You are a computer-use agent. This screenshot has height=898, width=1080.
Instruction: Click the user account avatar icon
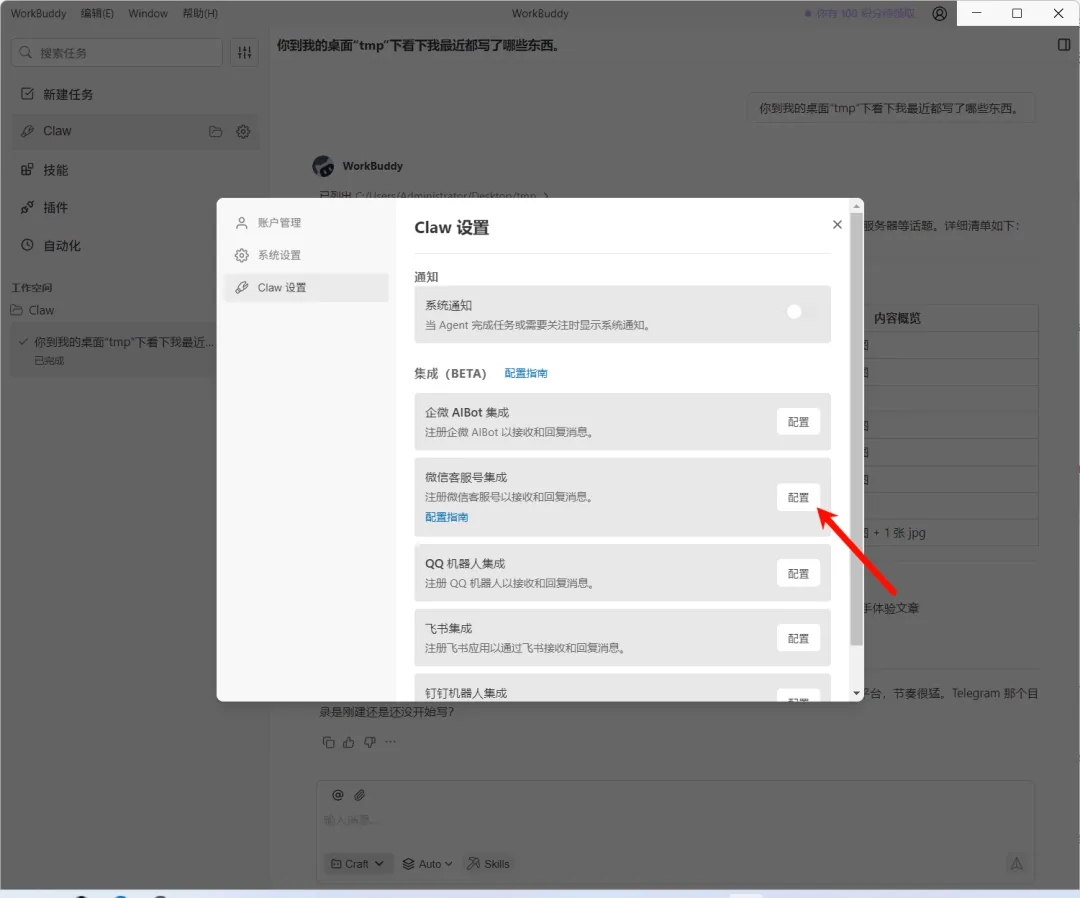939,14
